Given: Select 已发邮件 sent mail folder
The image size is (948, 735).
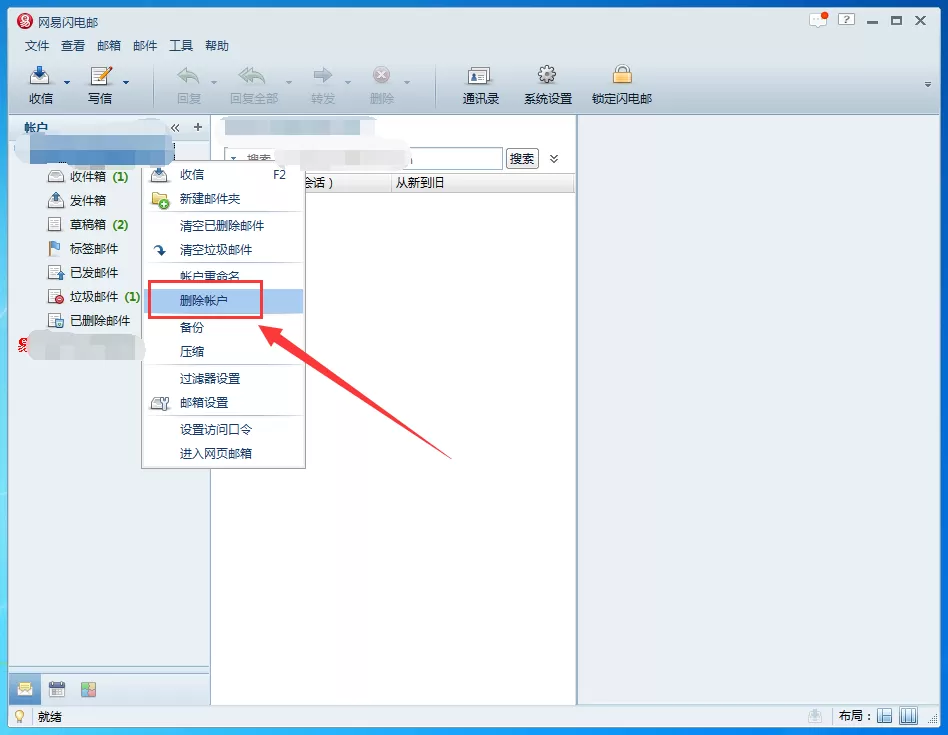Looking at the screenshot, I should point(83,273).
